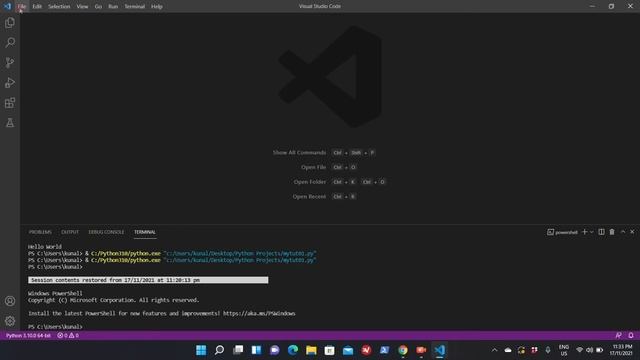Open Google Chrome from taskbar
This screenshot has width=640, height=360.
point(403,350)
